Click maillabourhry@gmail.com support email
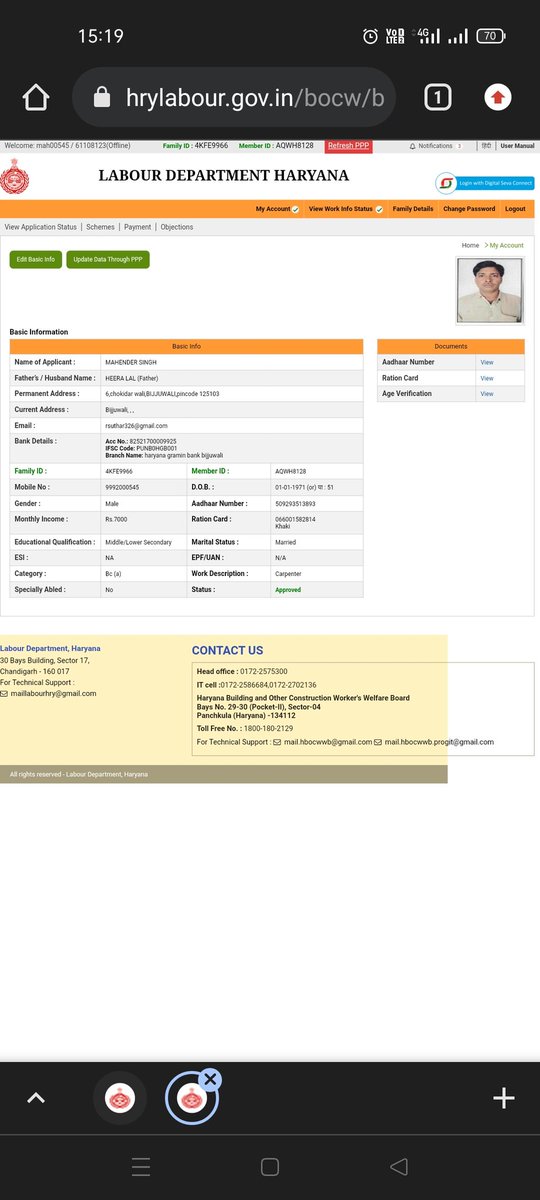Viewport: 540px width, 1200px height. (54, 693)
